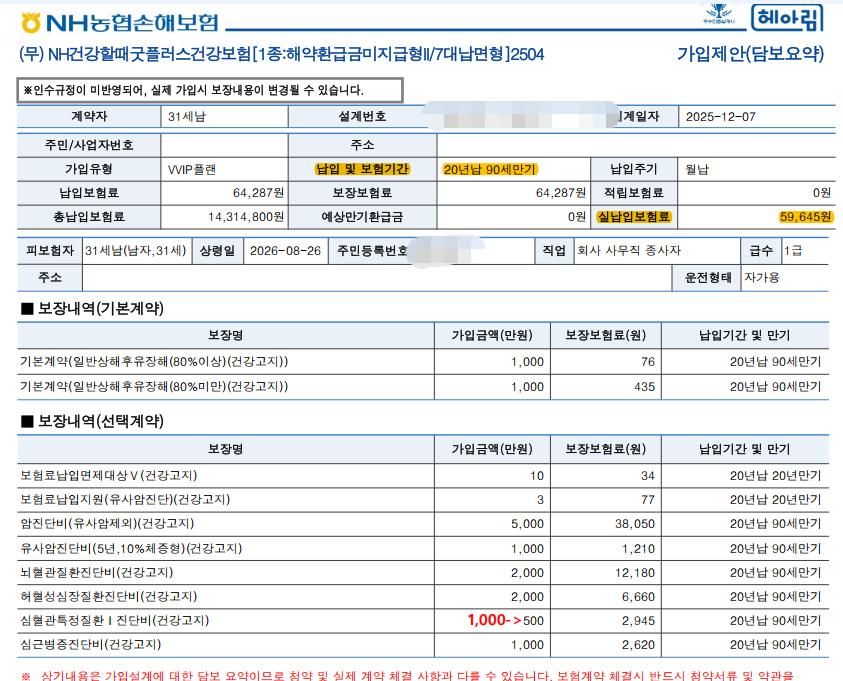843x681 pixels.
Task: Click the small emblem beside 헤아림
Action: pos(725,15)
